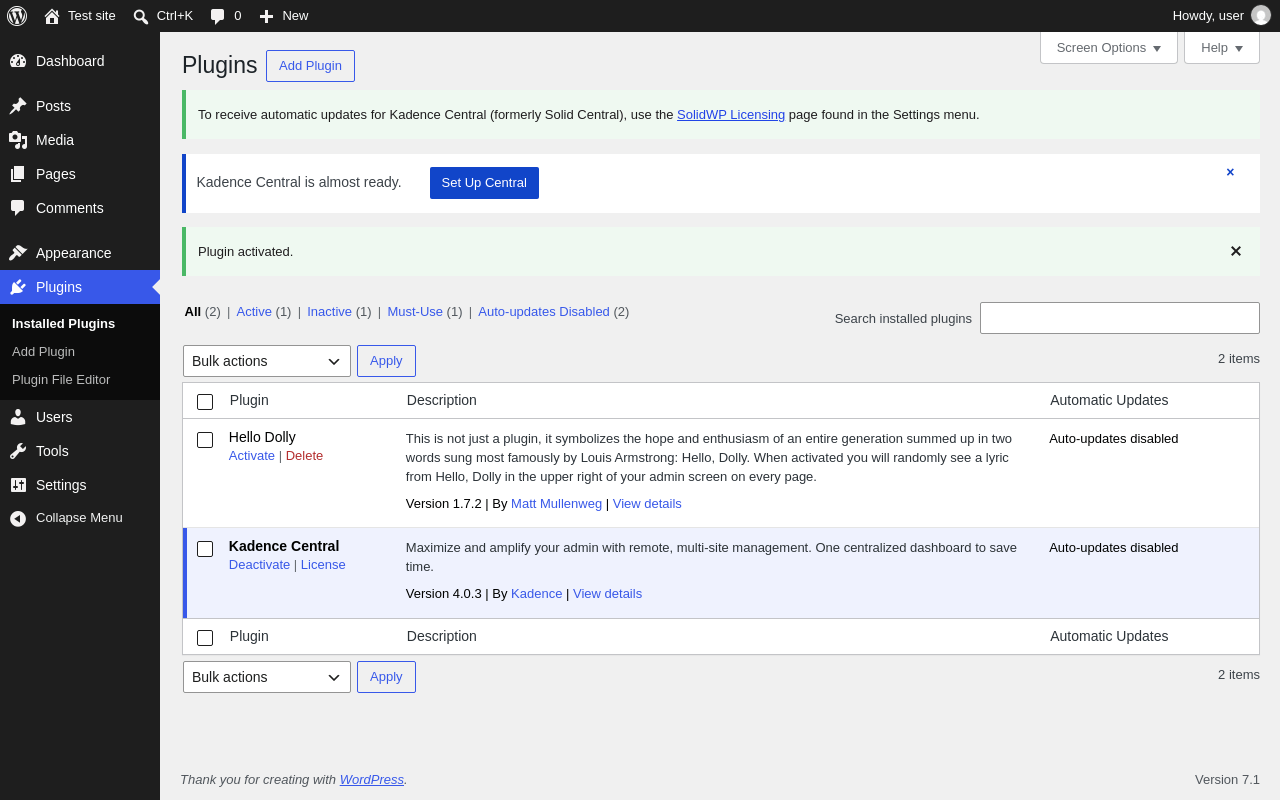Screen dimensions: 1280x800
Task: Open the SolidWP Licensing link
Action: [x=731, y=115]
